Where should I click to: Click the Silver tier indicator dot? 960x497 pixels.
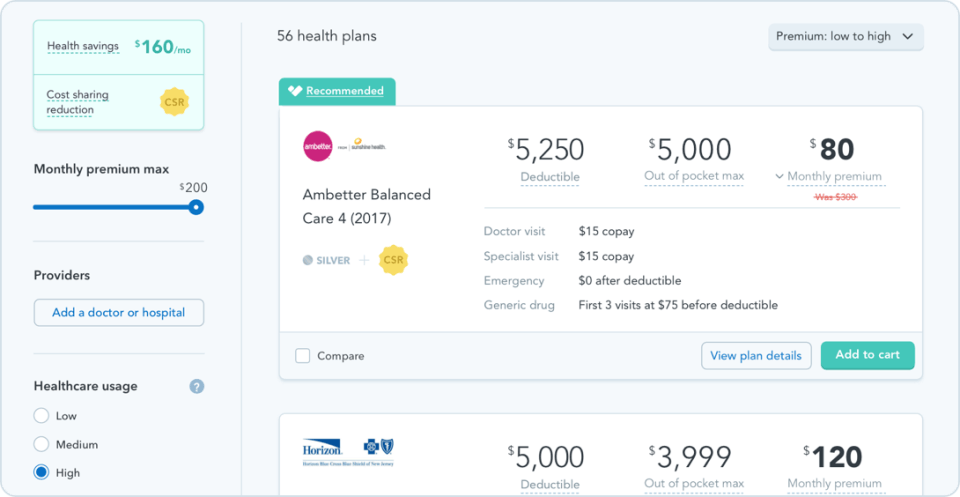pos(308,260)
